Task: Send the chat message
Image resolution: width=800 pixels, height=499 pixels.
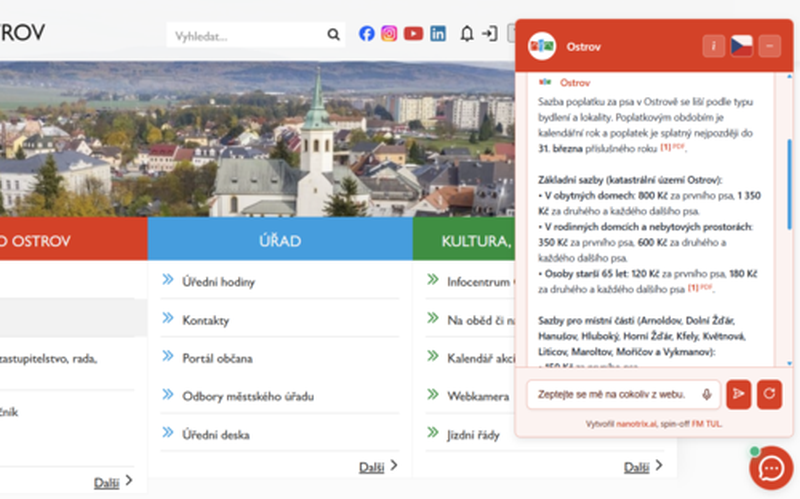Action: [x=739, y=394]
